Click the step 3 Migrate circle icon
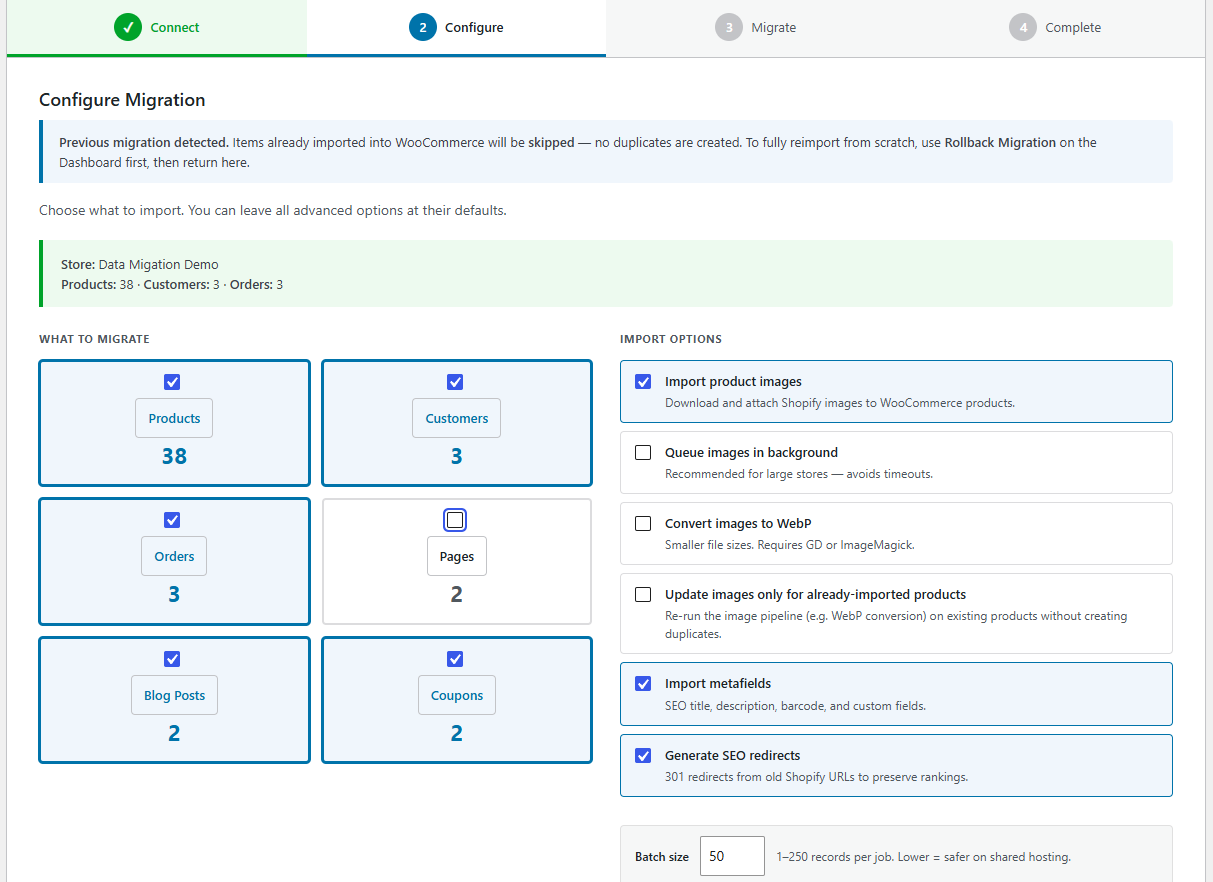Screen dimensions: 1213x882 (x=729, y=28)
